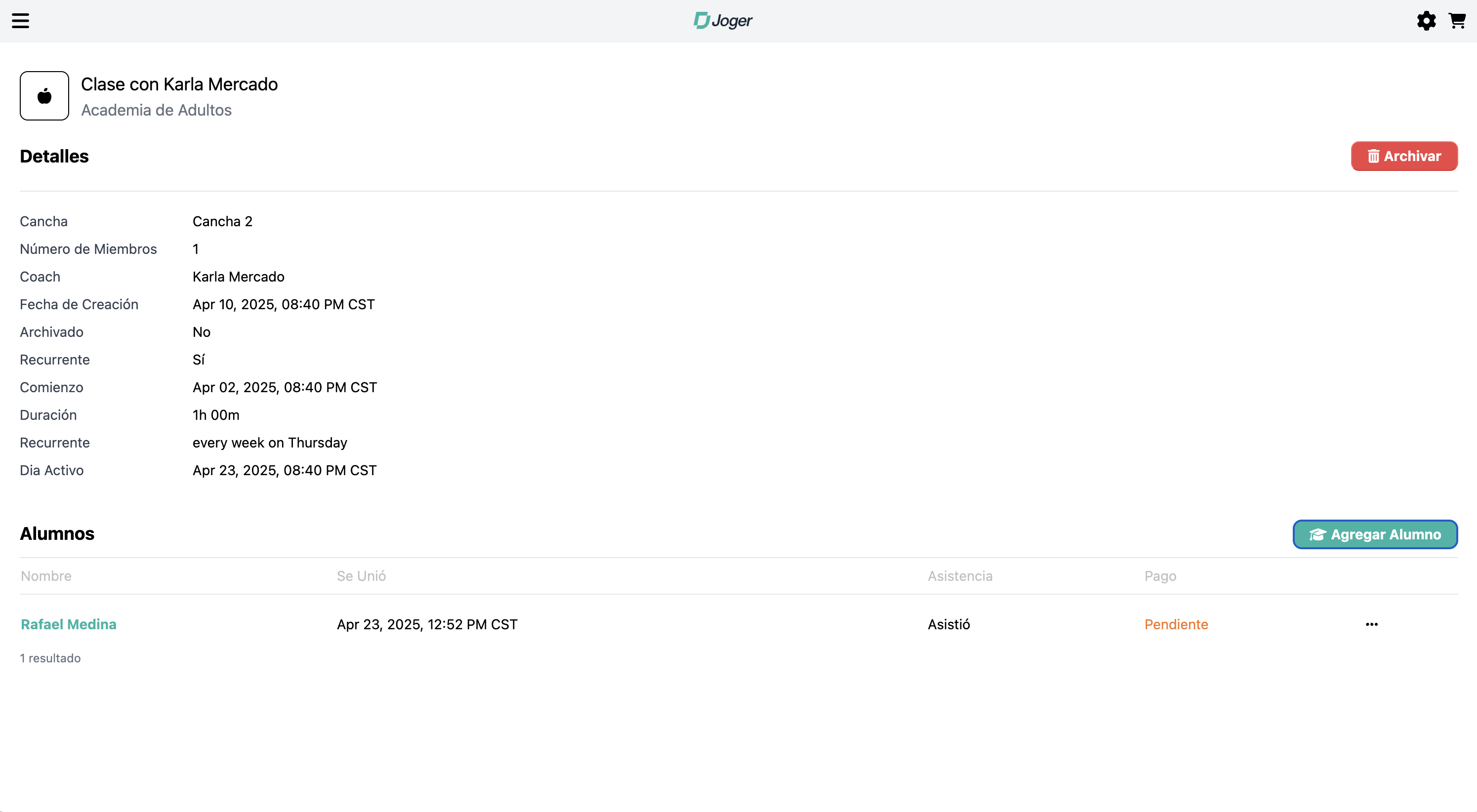Open settings gear icon

pos(1426,21)
